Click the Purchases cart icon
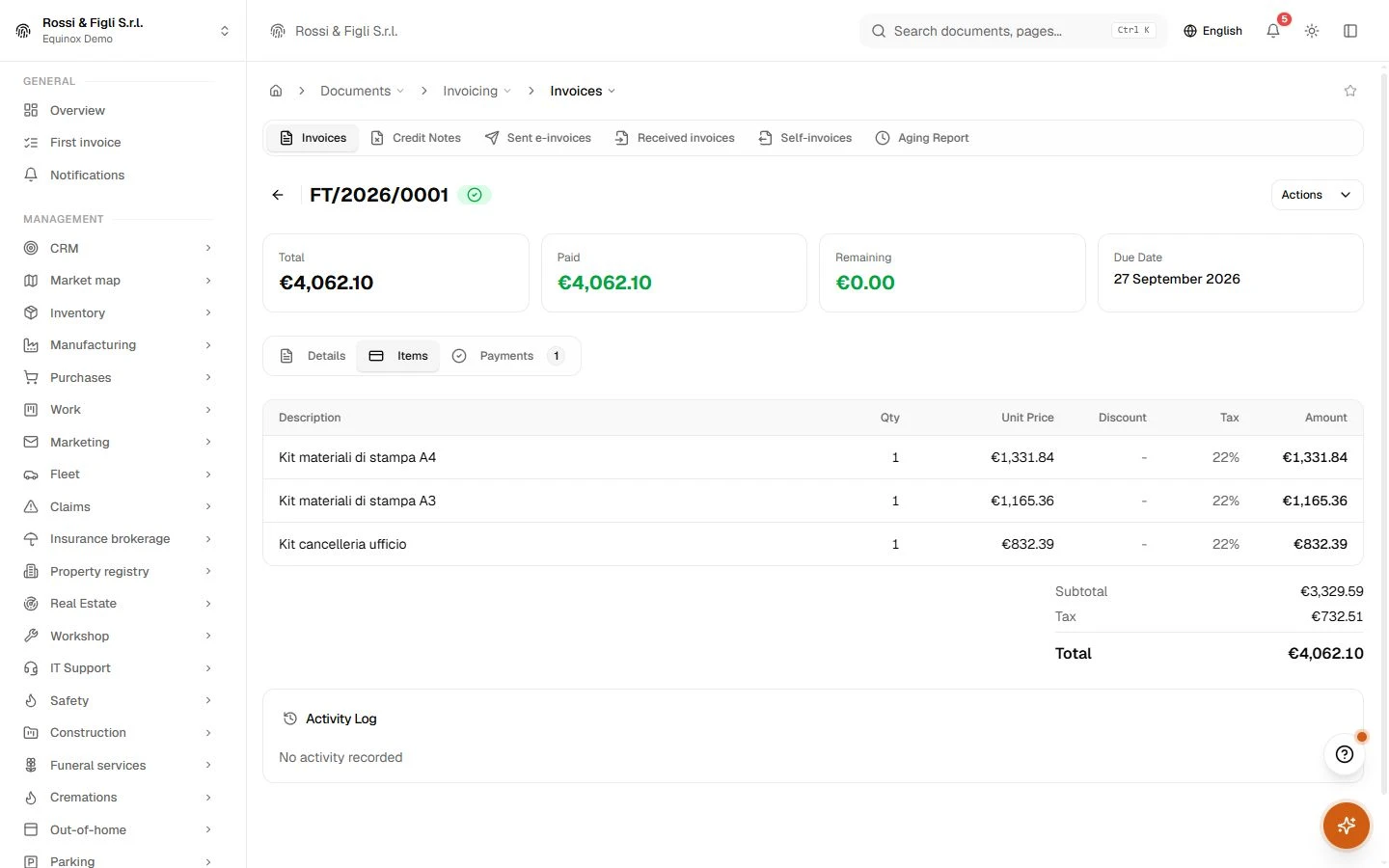Image resolution: width=1389 pixels, height=868 pixels. (x=31, y=377)
